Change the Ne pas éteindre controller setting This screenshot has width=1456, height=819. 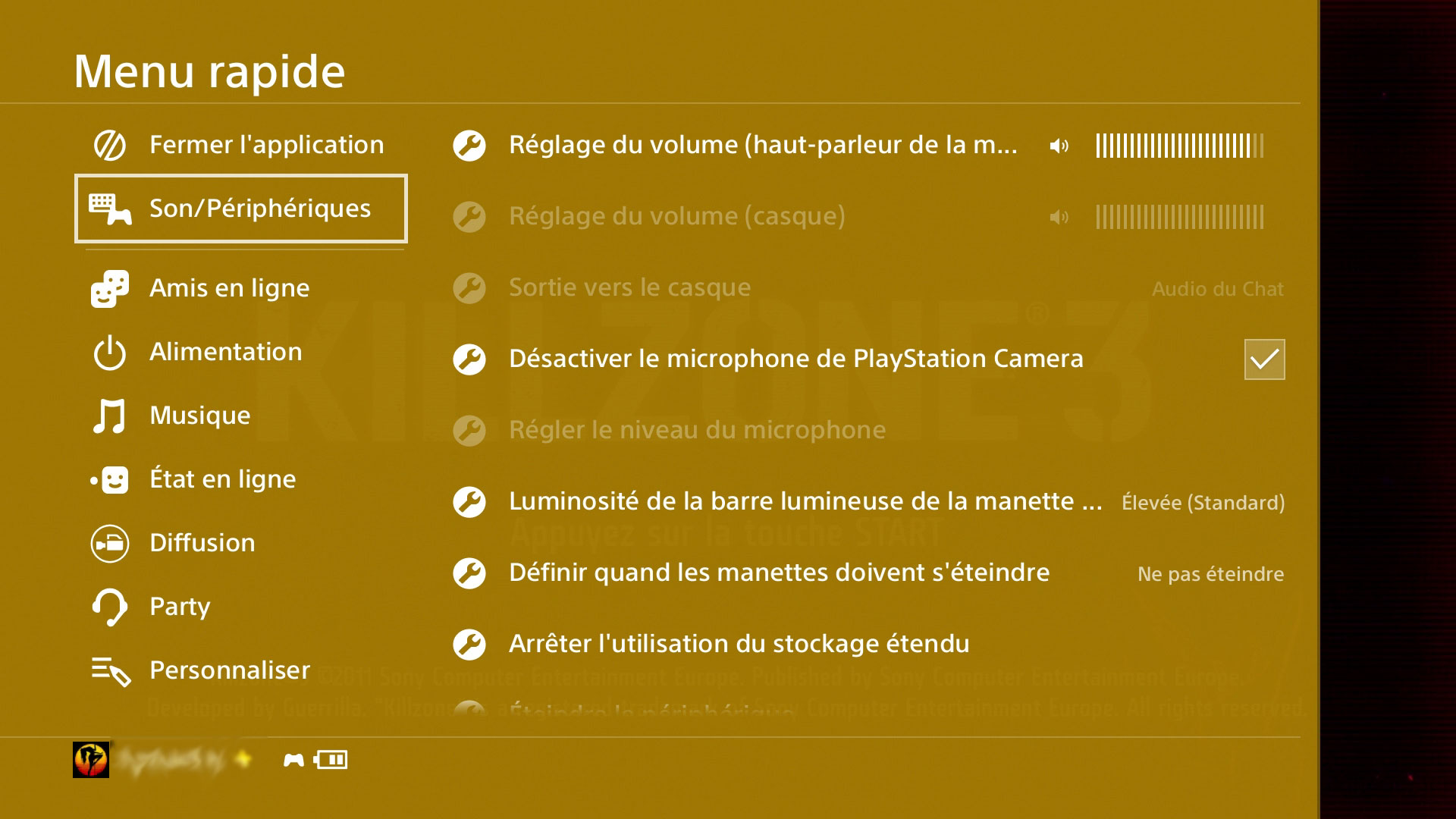pyautogui.click(x=1210, y=575)
